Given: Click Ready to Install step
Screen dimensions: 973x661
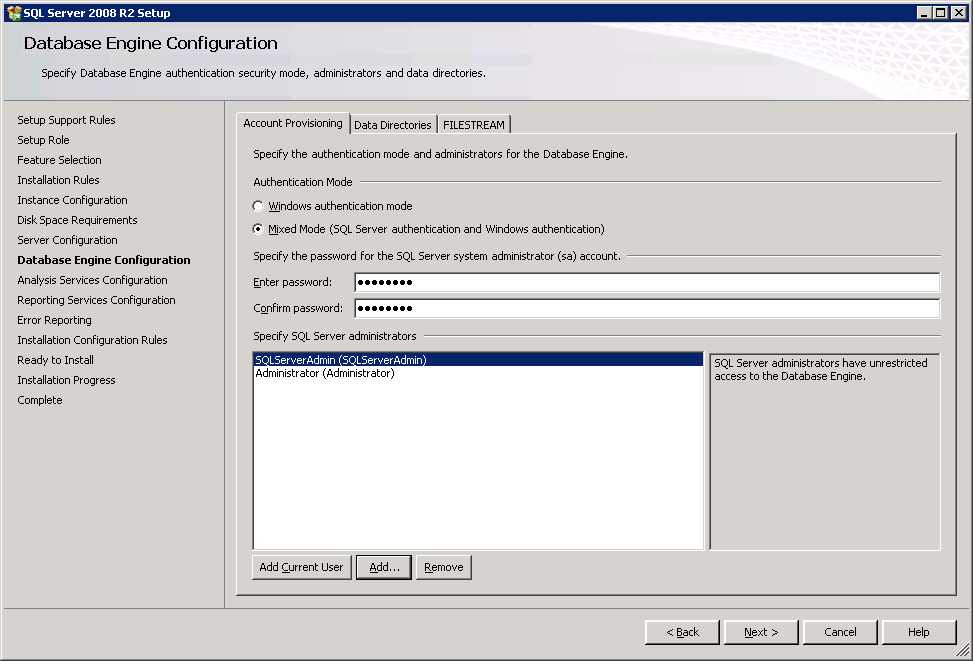Looking at the screenshot, I should (x=56, y=360).
